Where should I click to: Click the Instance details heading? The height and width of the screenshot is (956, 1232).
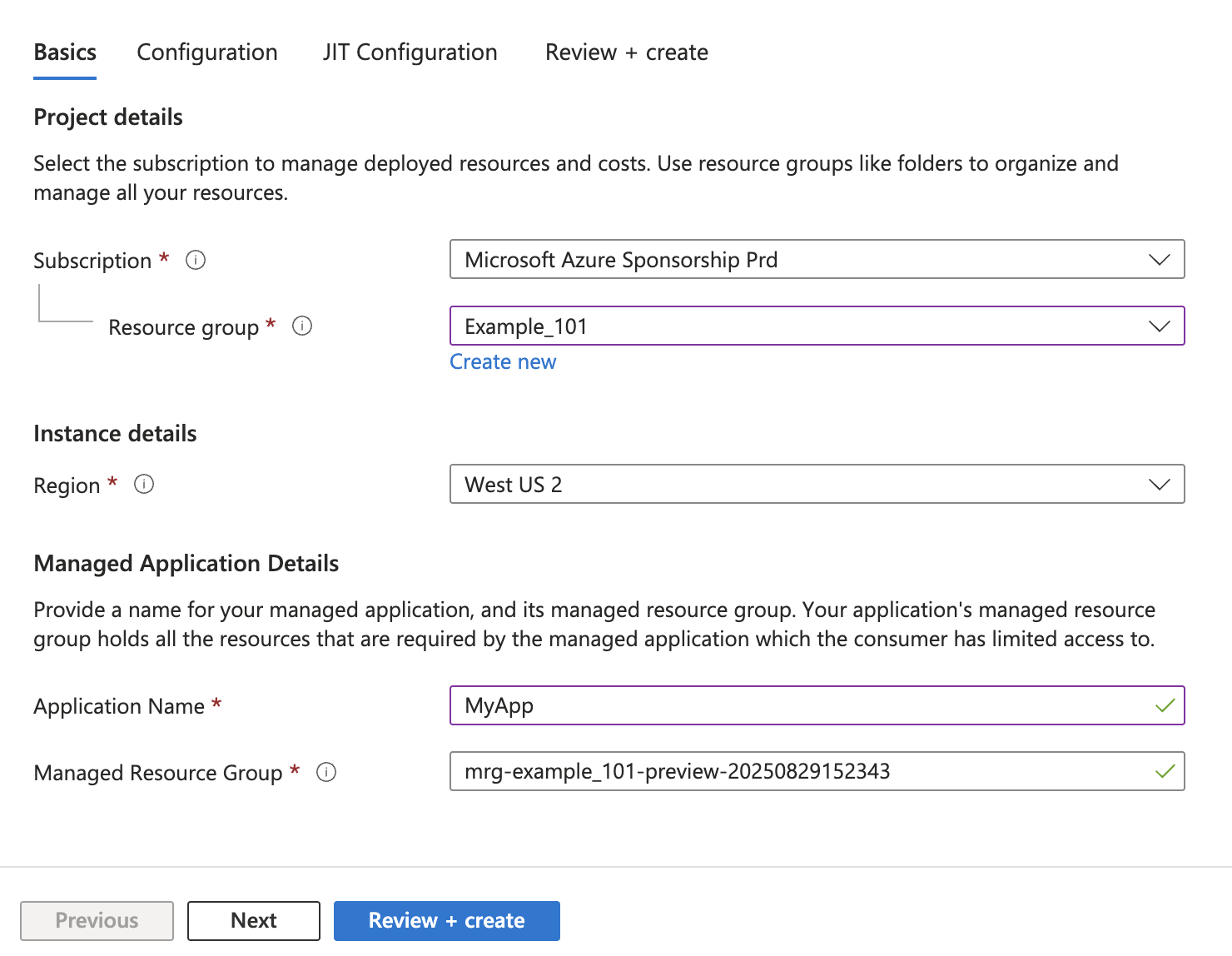(x=115, y=433)
